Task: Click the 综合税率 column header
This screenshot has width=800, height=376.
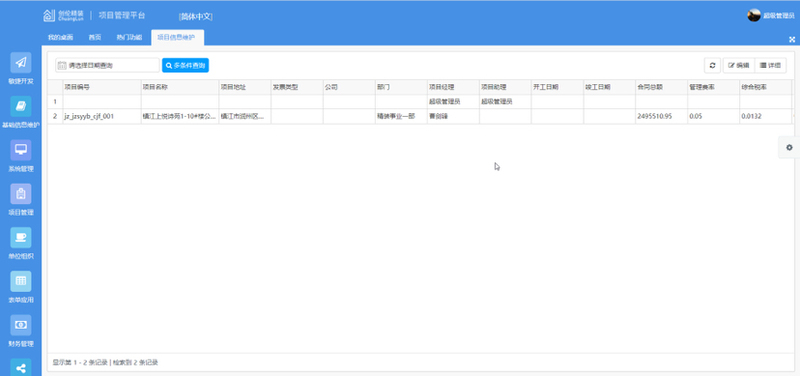Action: tap(765, 87)
